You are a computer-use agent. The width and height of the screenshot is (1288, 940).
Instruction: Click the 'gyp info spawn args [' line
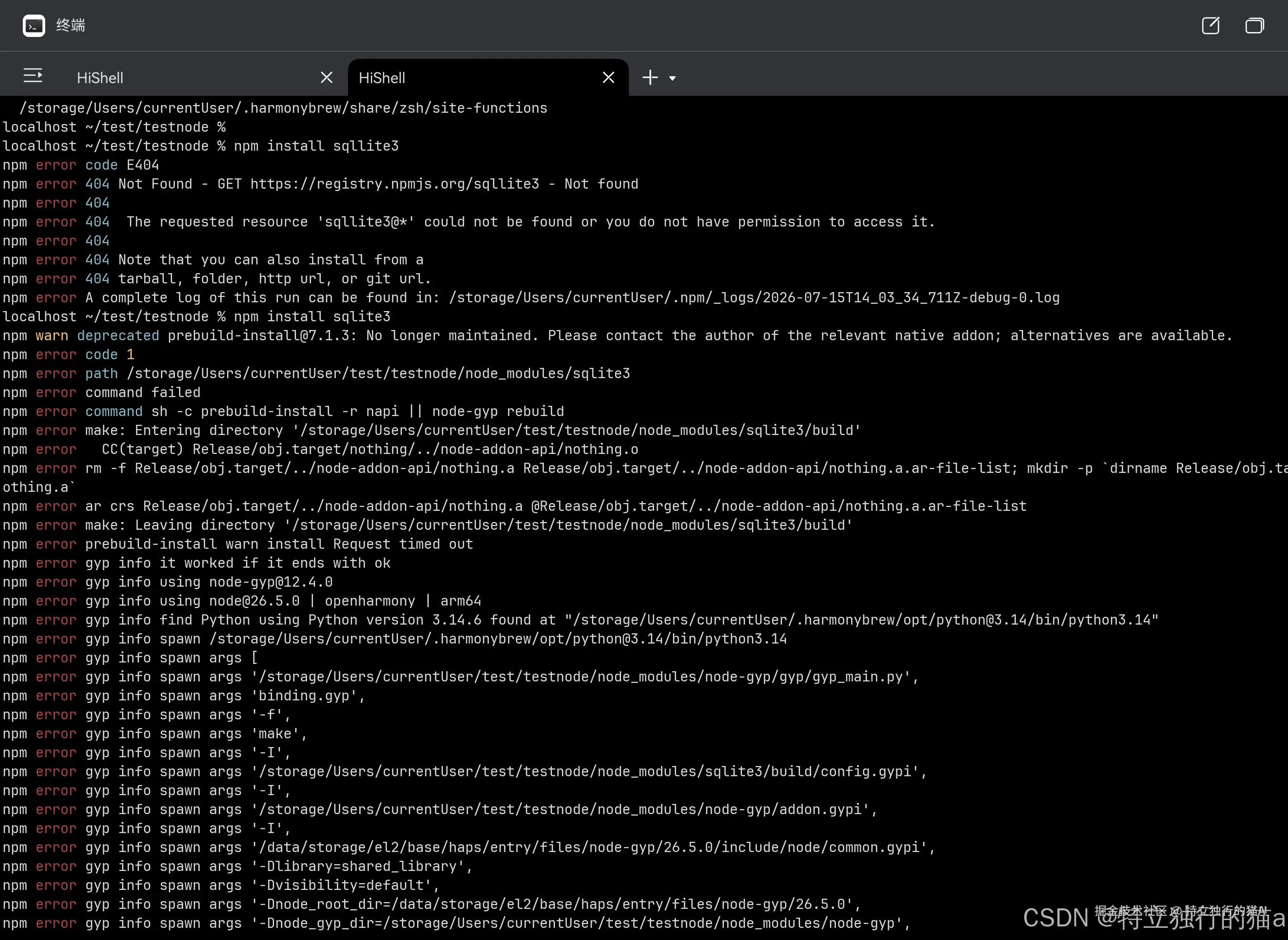point(130,659)
